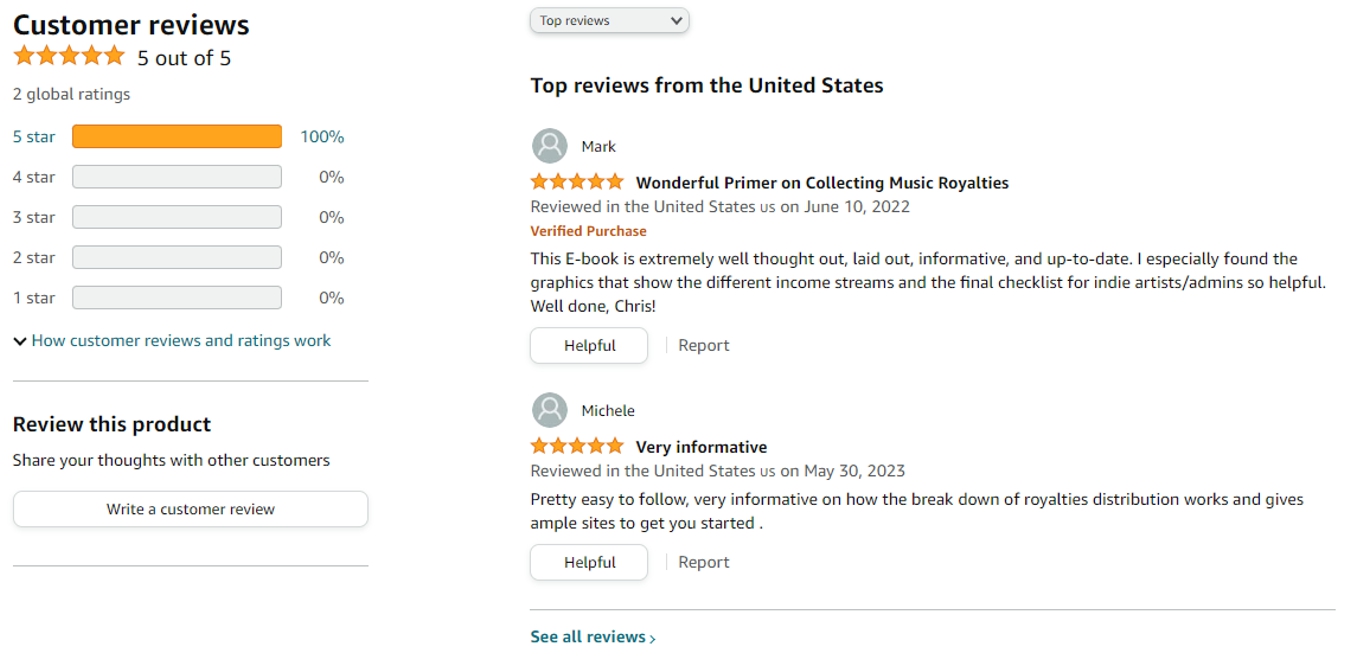Click the overall five-star rating icons
The height and width of the screenshot is (660, 1350).
pyautogui.click(x=69, y=57)
